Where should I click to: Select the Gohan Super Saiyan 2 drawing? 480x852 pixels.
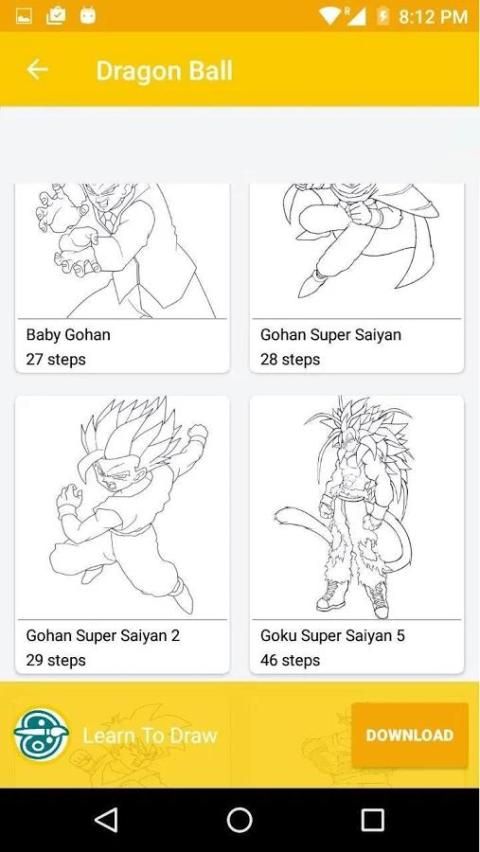122,535
